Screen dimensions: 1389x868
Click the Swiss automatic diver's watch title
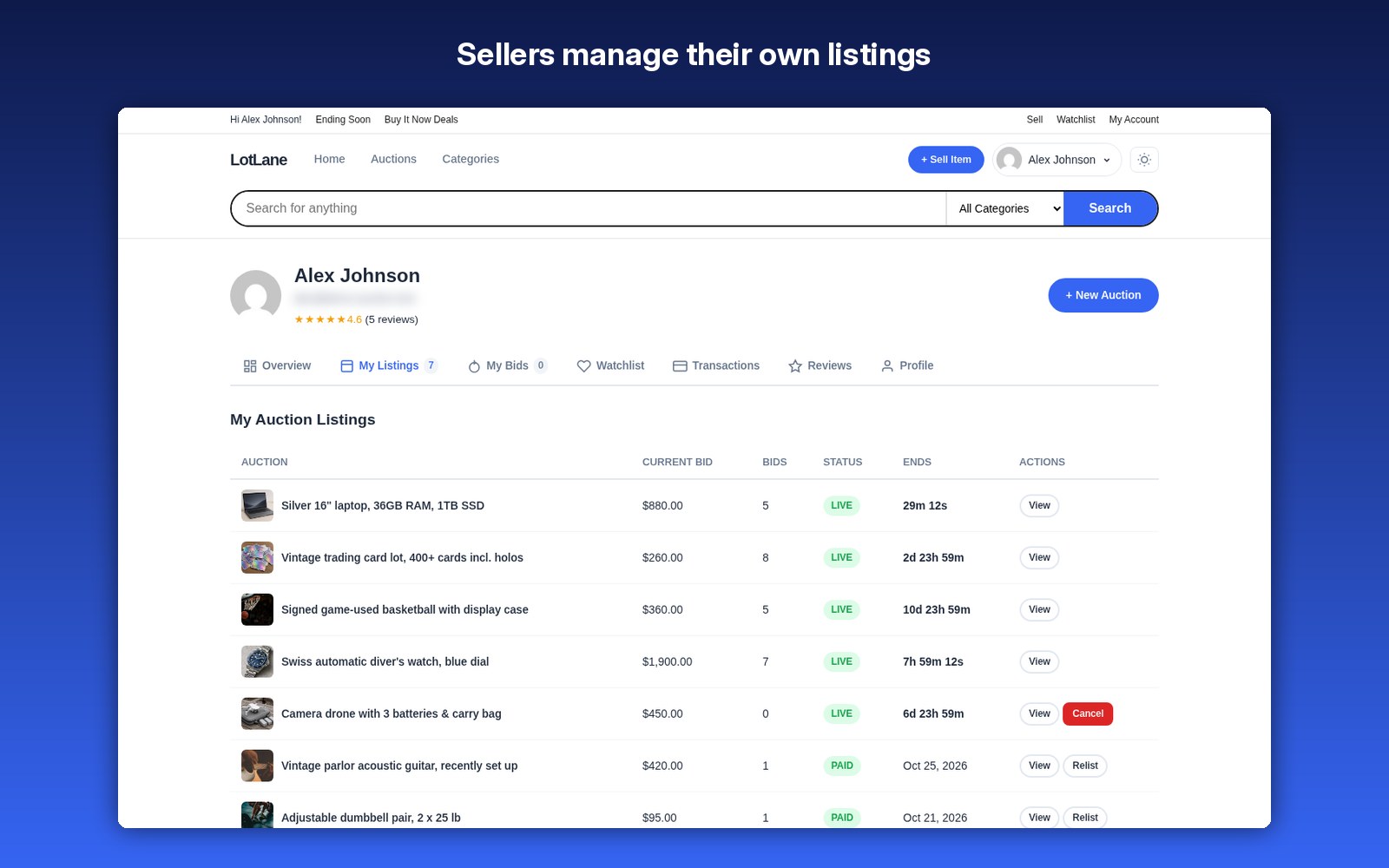[385, 661]
